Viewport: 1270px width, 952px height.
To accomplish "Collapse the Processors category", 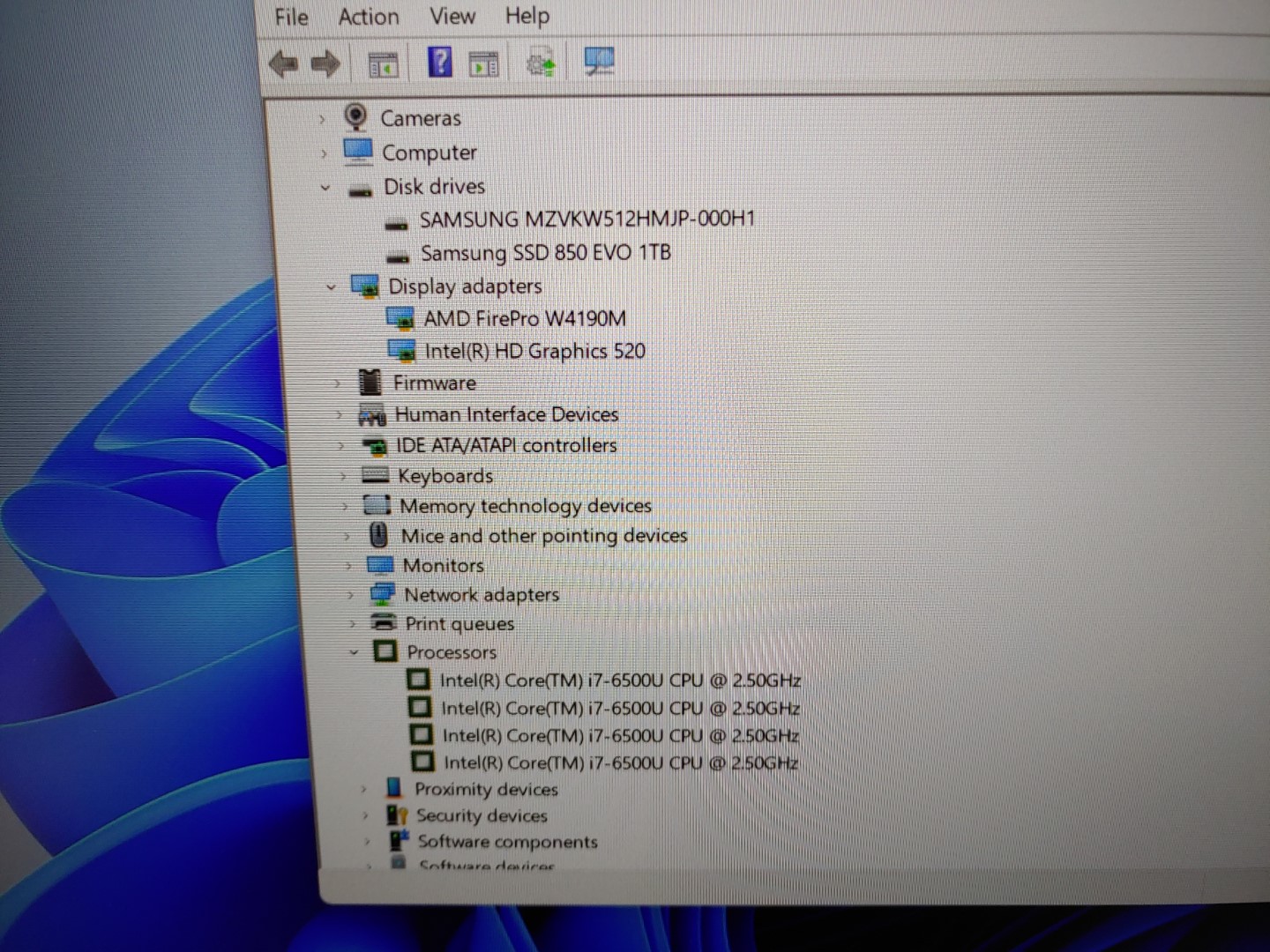I will 354,652.
